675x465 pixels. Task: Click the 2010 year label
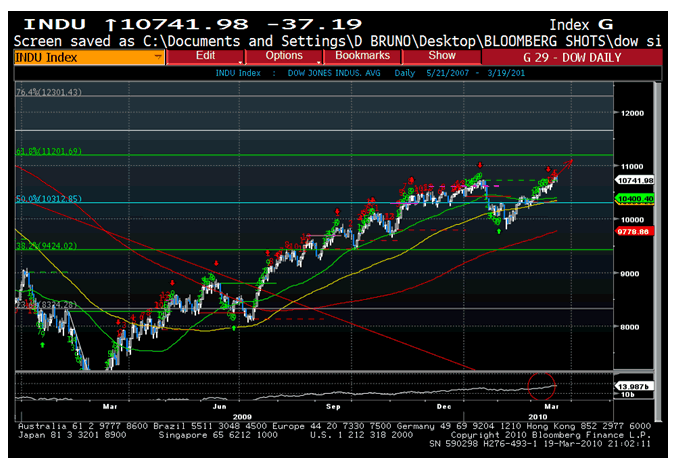click(538, 417)
